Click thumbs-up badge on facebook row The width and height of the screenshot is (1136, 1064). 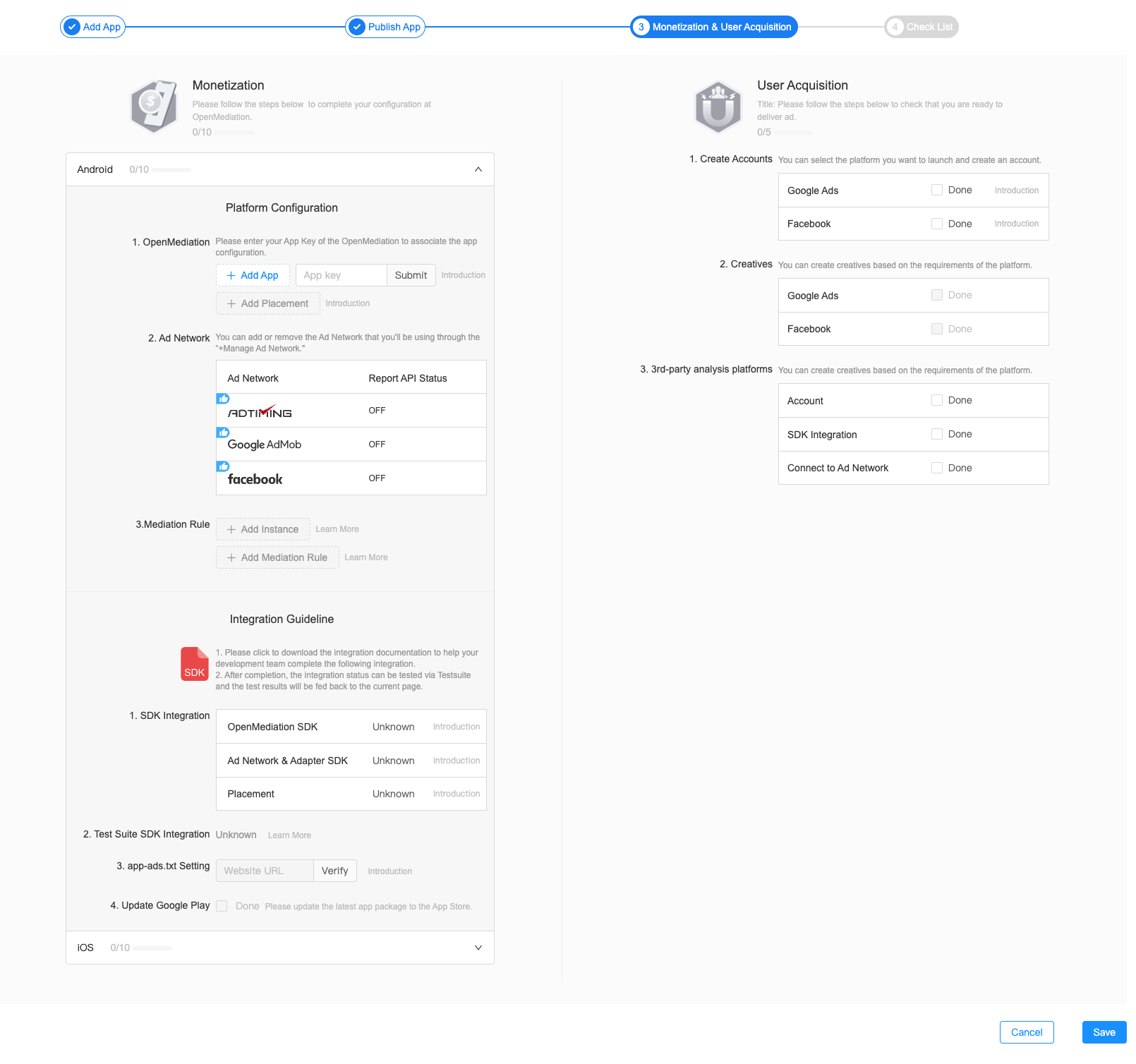tap(223, 466)
